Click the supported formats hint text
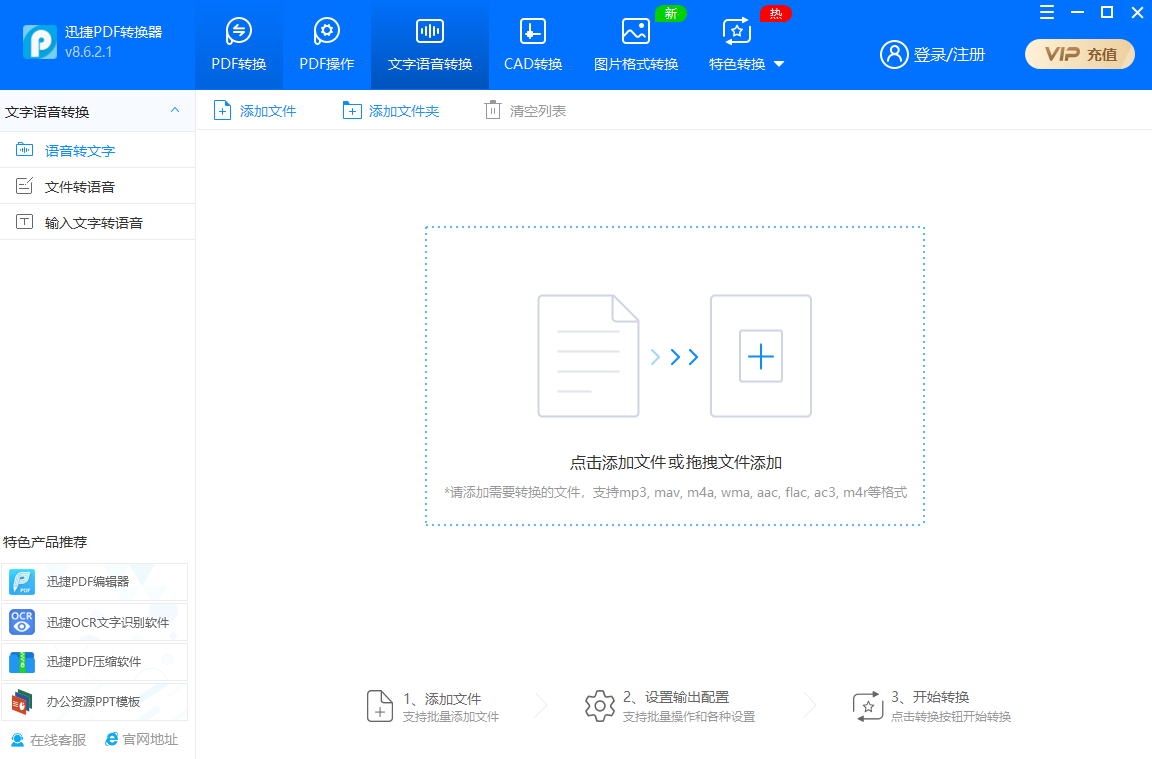The image size is (1152, 759). tap(675, 492)
